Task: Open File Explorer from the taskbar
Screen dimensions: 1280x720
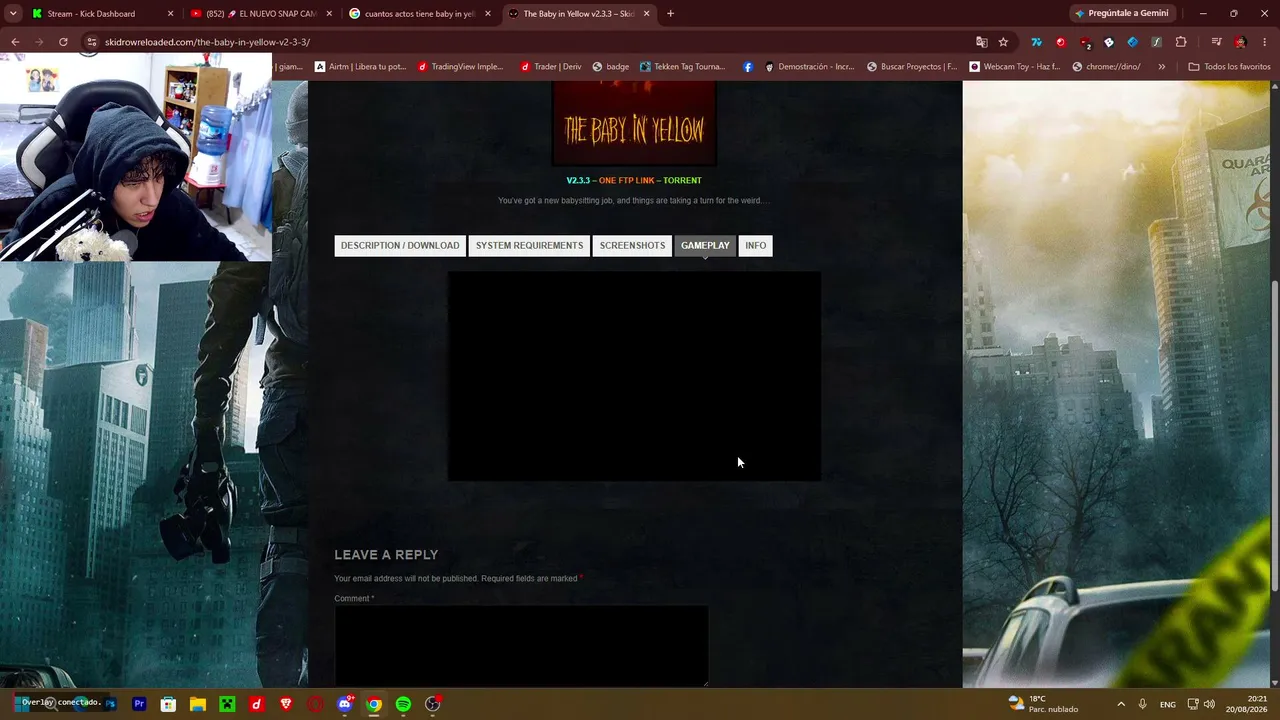Action: pyautogui.click(x=198, y=704)
